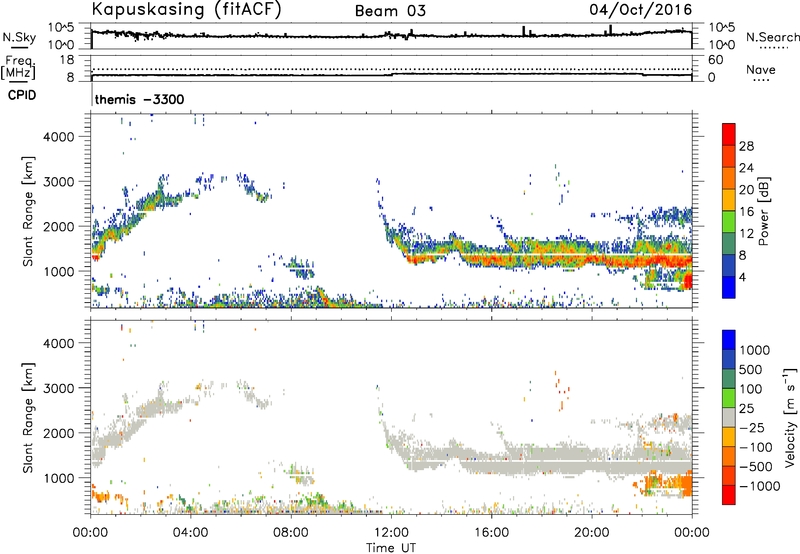Pick the gray ±25 segment of Velocity colorbar
Image resolution: width=800 pixels, height=554 pixels.
[x=729, y=418]
